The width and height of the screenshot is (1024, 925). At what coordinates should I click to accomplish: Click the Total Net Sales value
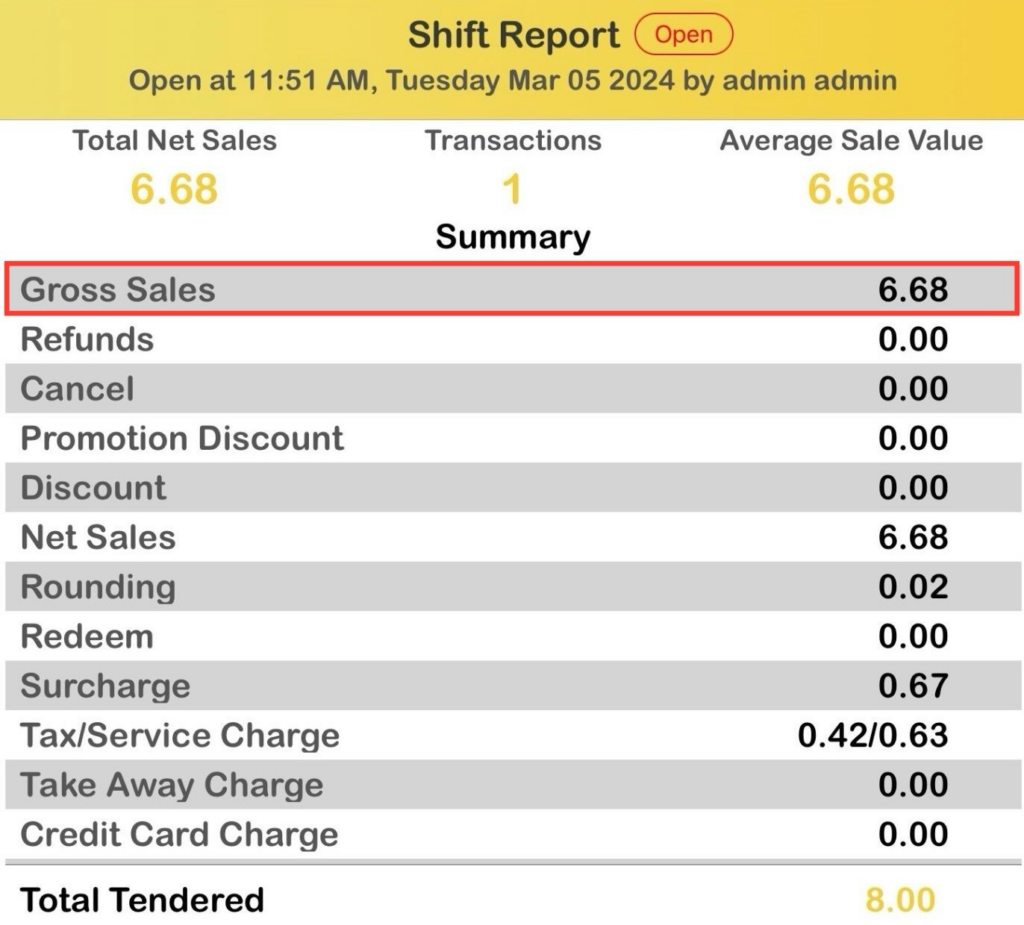pos(174,189)
